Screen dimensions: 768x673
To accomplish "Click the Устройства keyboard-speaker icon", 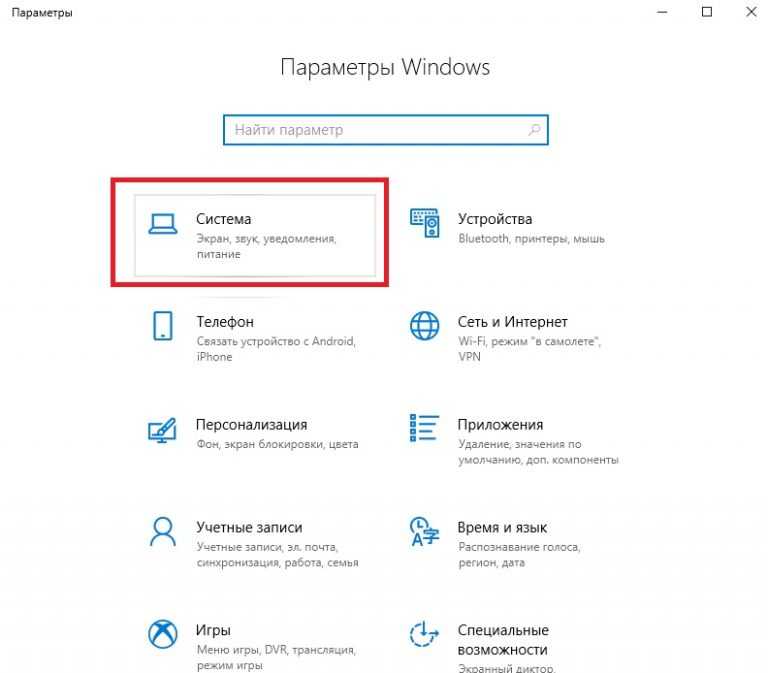I will coord(425,223).
